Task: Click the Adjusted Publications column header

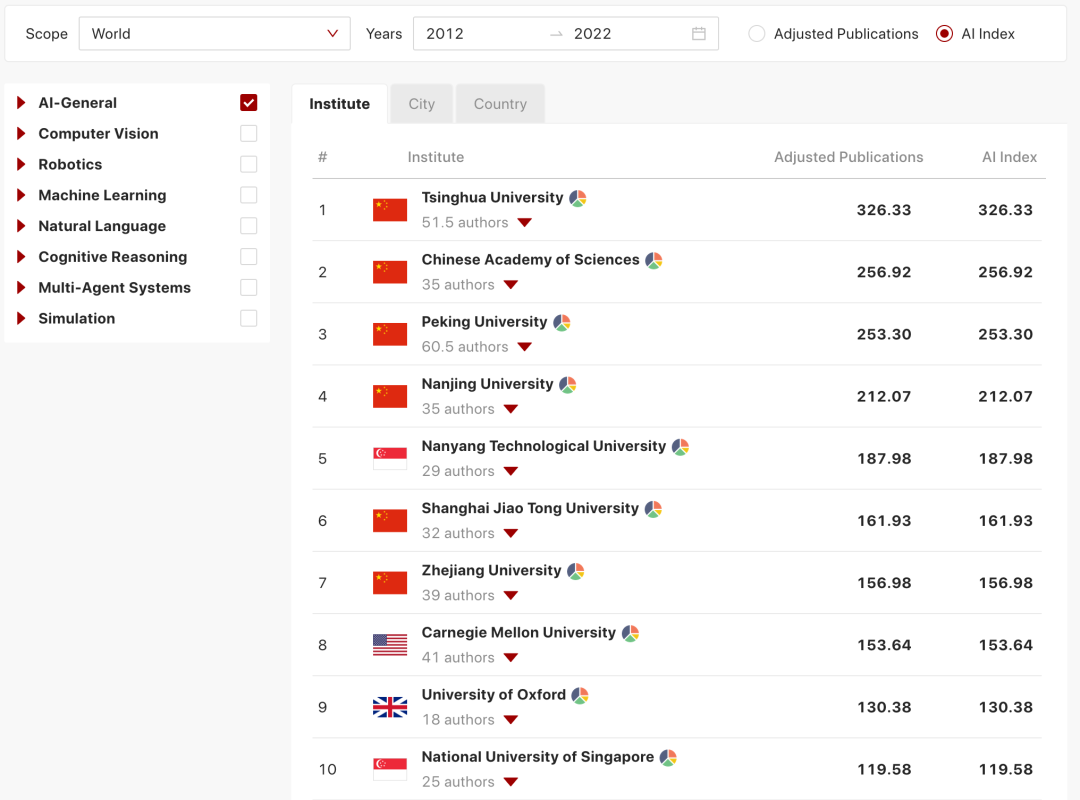Action: 849,157
